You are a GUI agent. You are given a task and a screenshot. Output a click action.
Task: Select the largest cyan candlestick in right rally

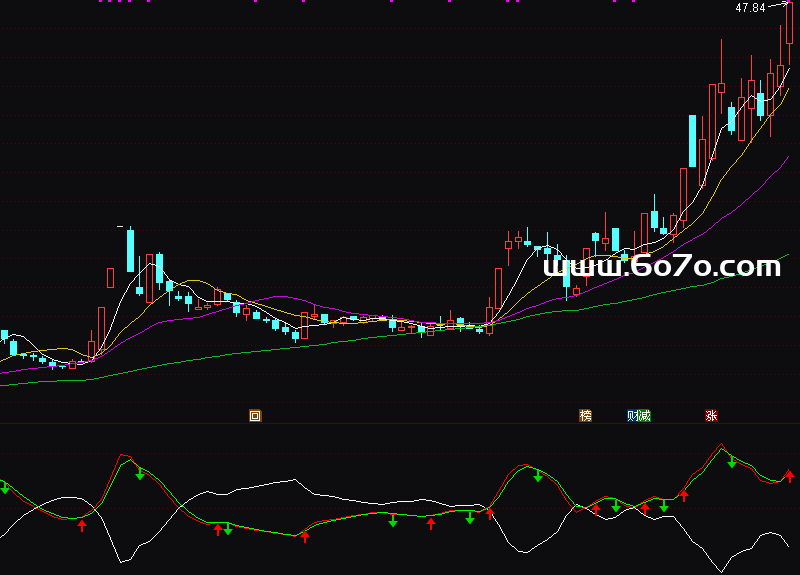(692, 141)
